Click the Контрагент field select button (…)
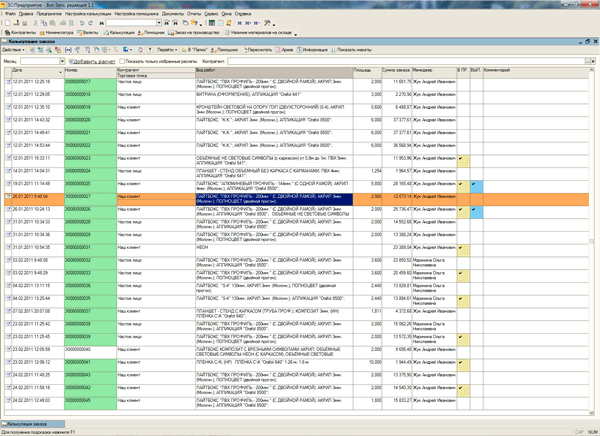The image size is (600, 436). [588, 61]
